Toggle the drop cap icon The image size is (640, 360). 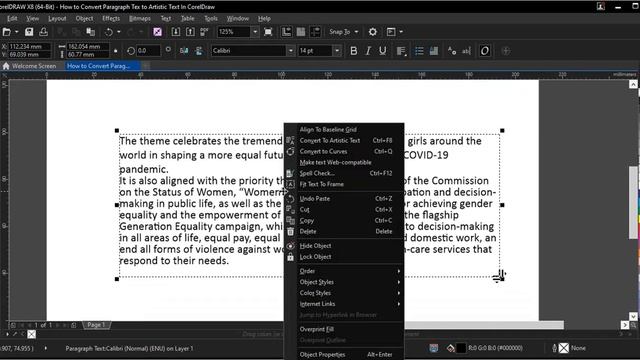point(433,51)
